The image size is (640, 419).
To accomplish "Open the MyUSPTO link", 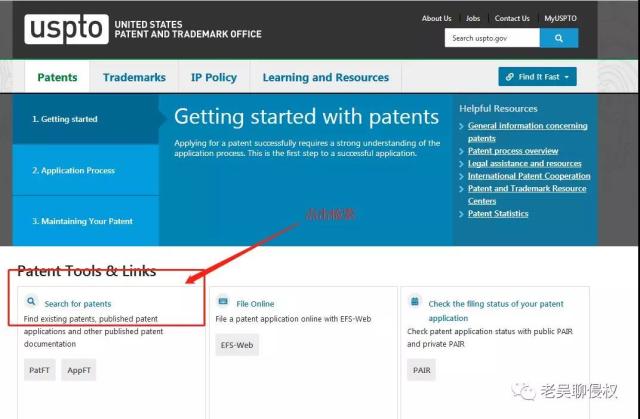I will tap(560, 18).
